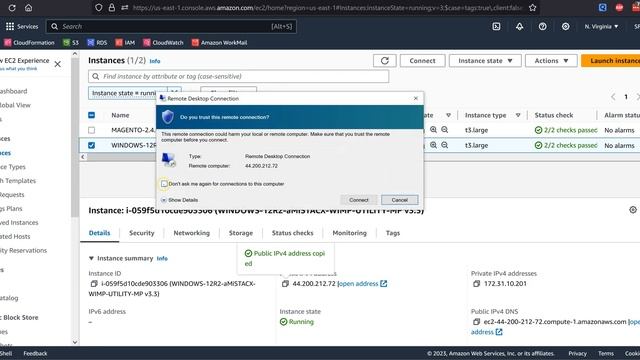The image size is (640, 360).
Task: Focus Find instance filter field
Action: pyautogui.click(x=238, y=76)
